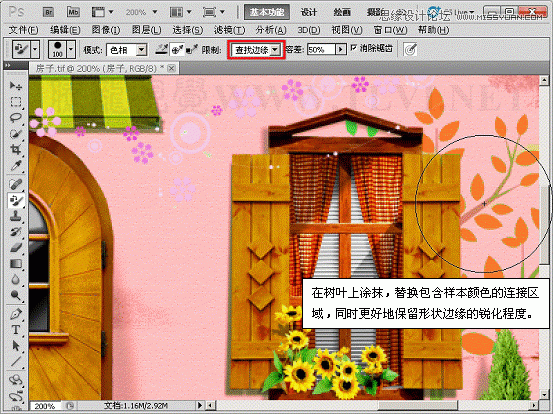Click the horizontal scrollbar left arrow
Viewport: 553px width, 414px height.
click(211, 406)
